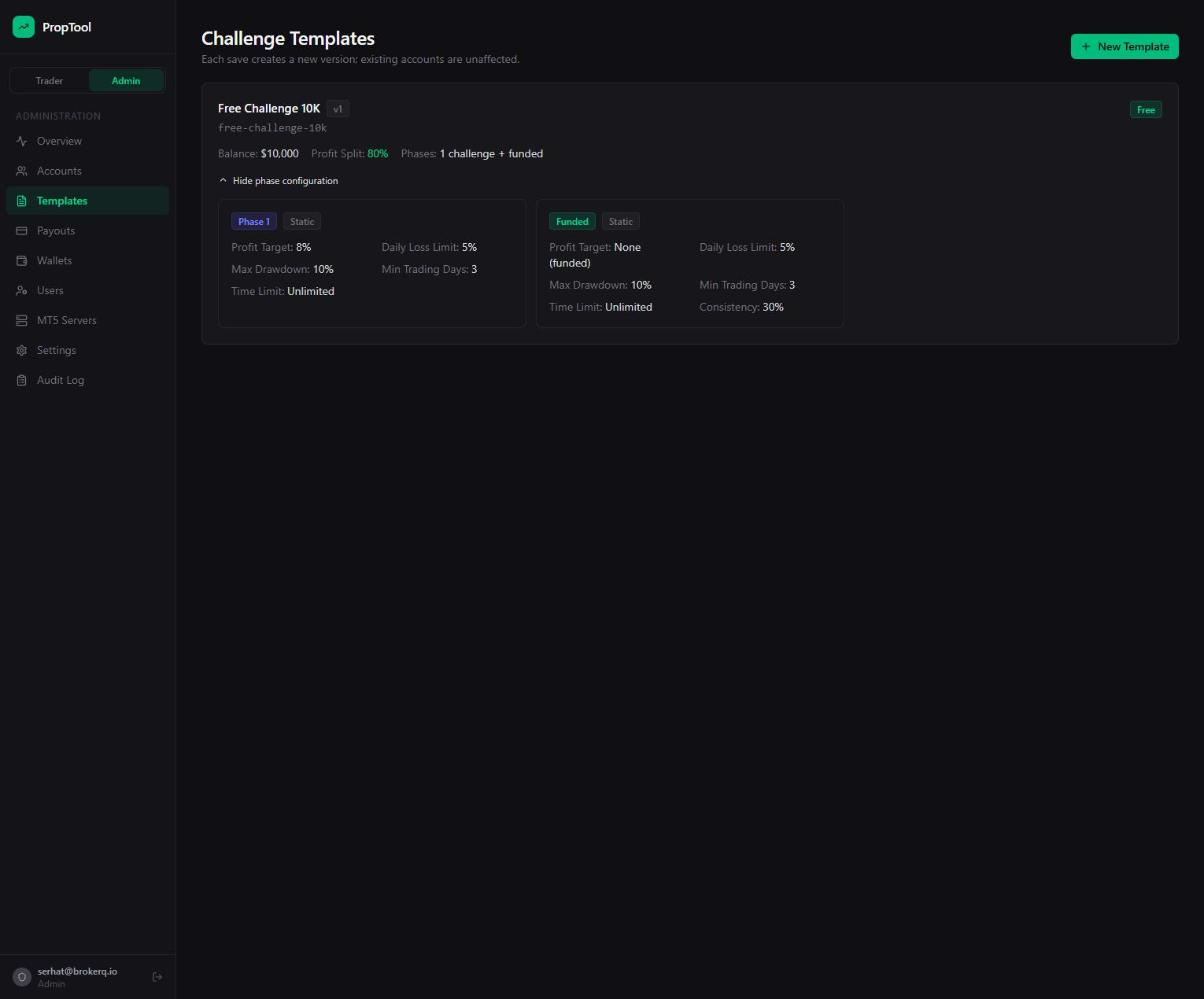
Task: Open the Accounts page
Action: 88,171
